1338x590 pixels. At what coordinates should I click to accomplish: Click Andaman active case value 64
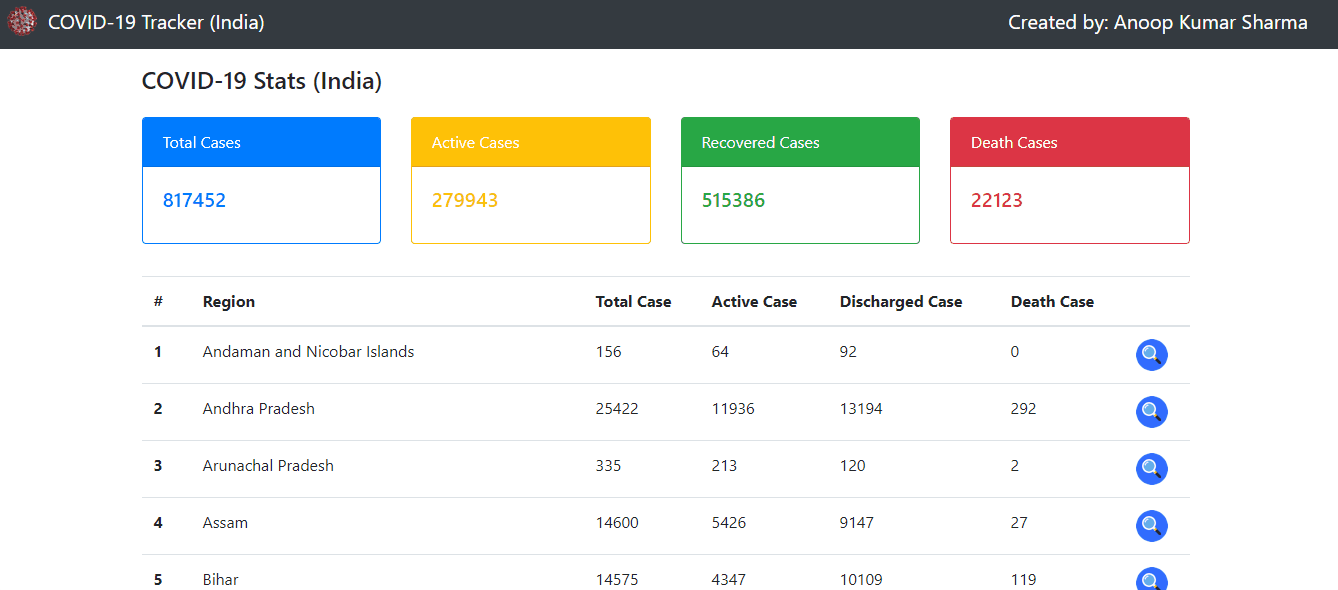click(x=721, y=352)
